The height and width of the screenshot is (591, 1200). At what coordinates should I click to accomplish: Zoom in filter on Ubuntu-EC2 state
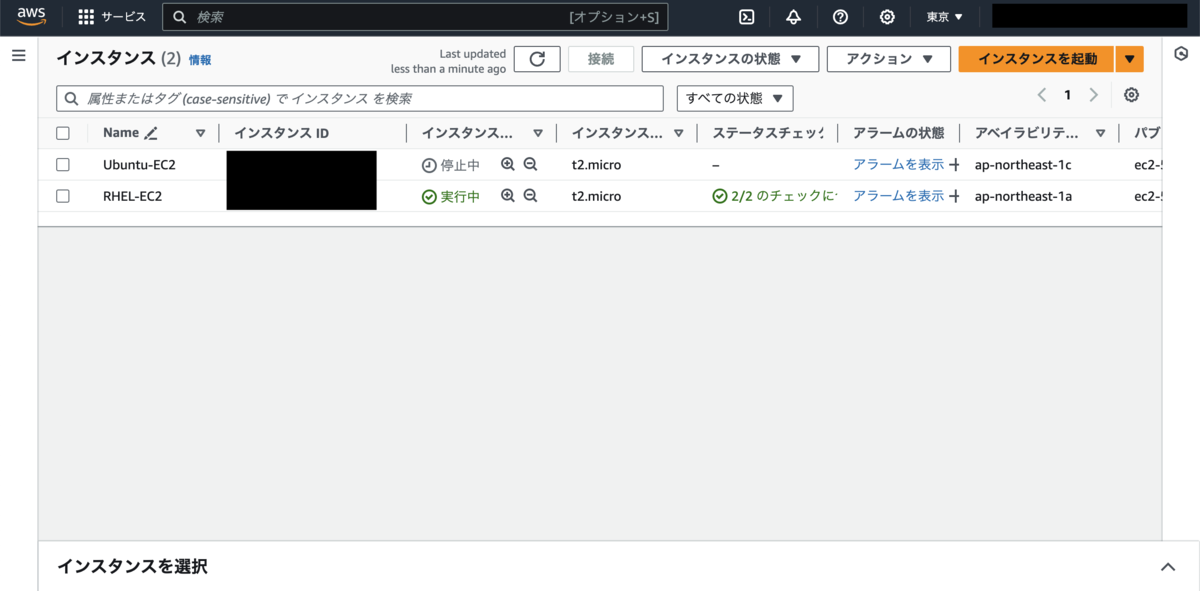click(x=507, y=165)
